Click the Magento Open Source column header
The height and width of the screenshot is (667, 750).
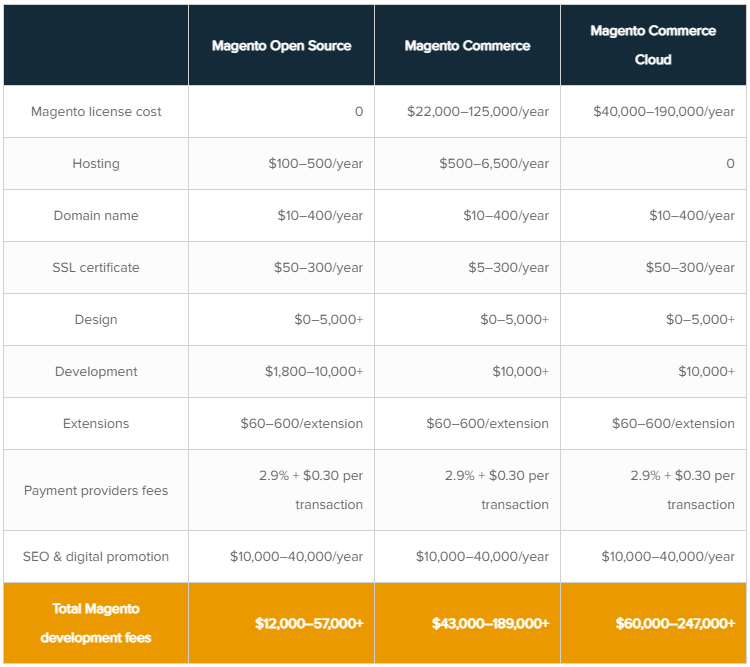(x=280, y=46)
